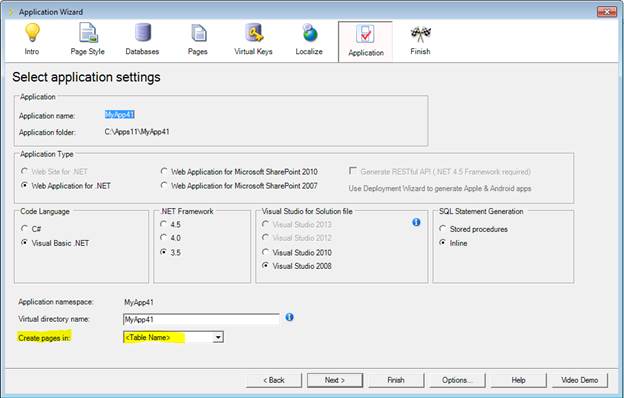This screenshot has height=398, width=624.
Task: Choose .NET Framework 4.5
Action: tap(163, 224)
